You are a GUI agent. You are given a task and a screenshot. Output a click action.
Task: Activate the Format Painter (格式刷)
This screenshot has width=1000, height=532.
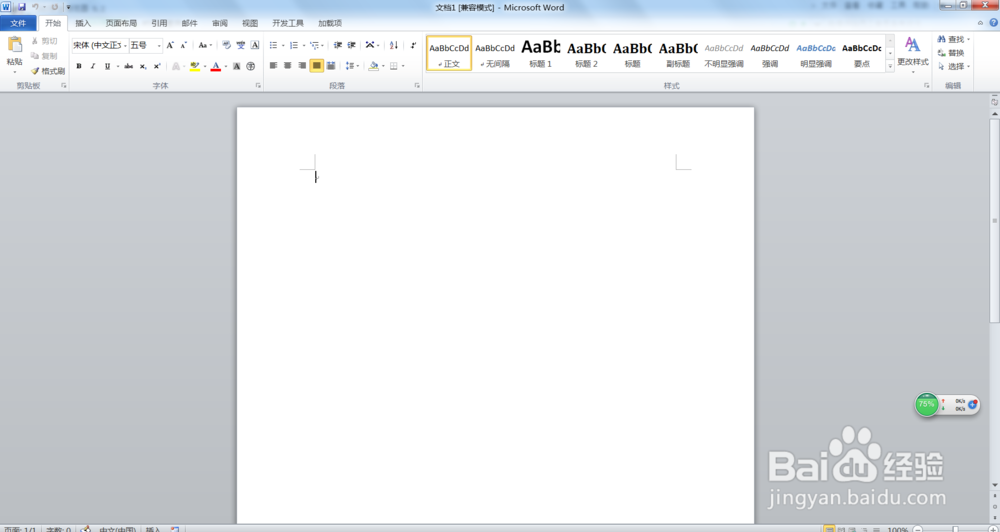48,71
